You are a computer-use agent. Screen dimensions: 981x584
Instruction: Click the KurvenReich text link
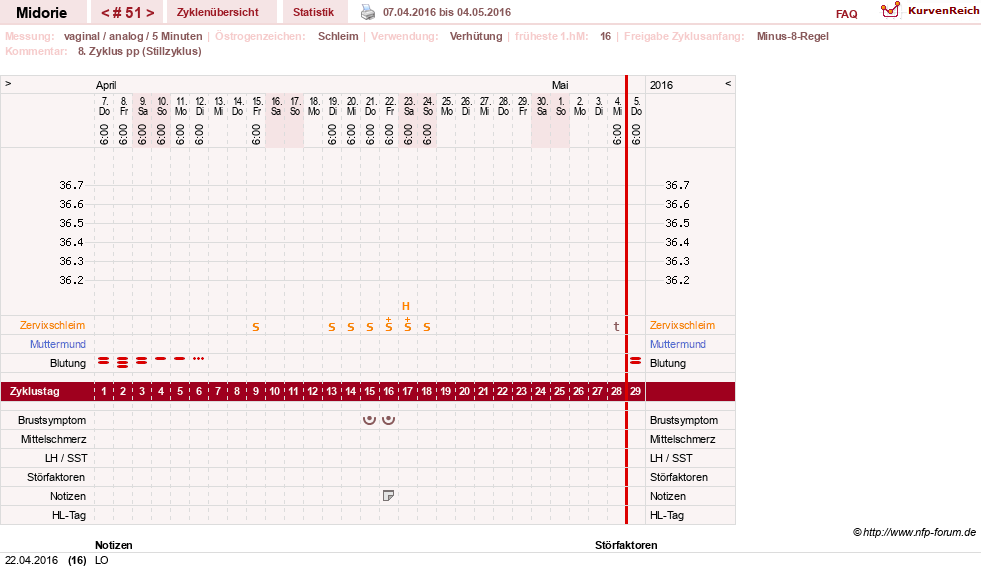click(943, 11)
